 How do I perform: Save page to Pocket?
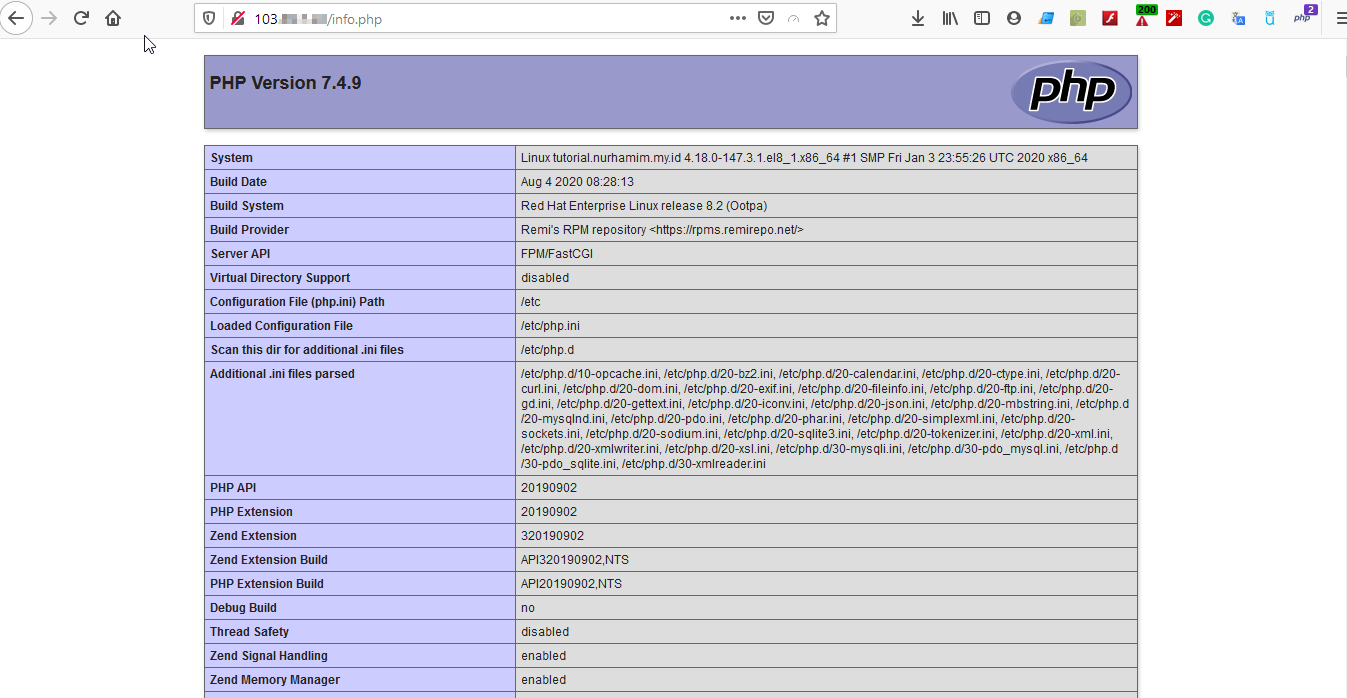pyautogui.click(x=765, y=18)
